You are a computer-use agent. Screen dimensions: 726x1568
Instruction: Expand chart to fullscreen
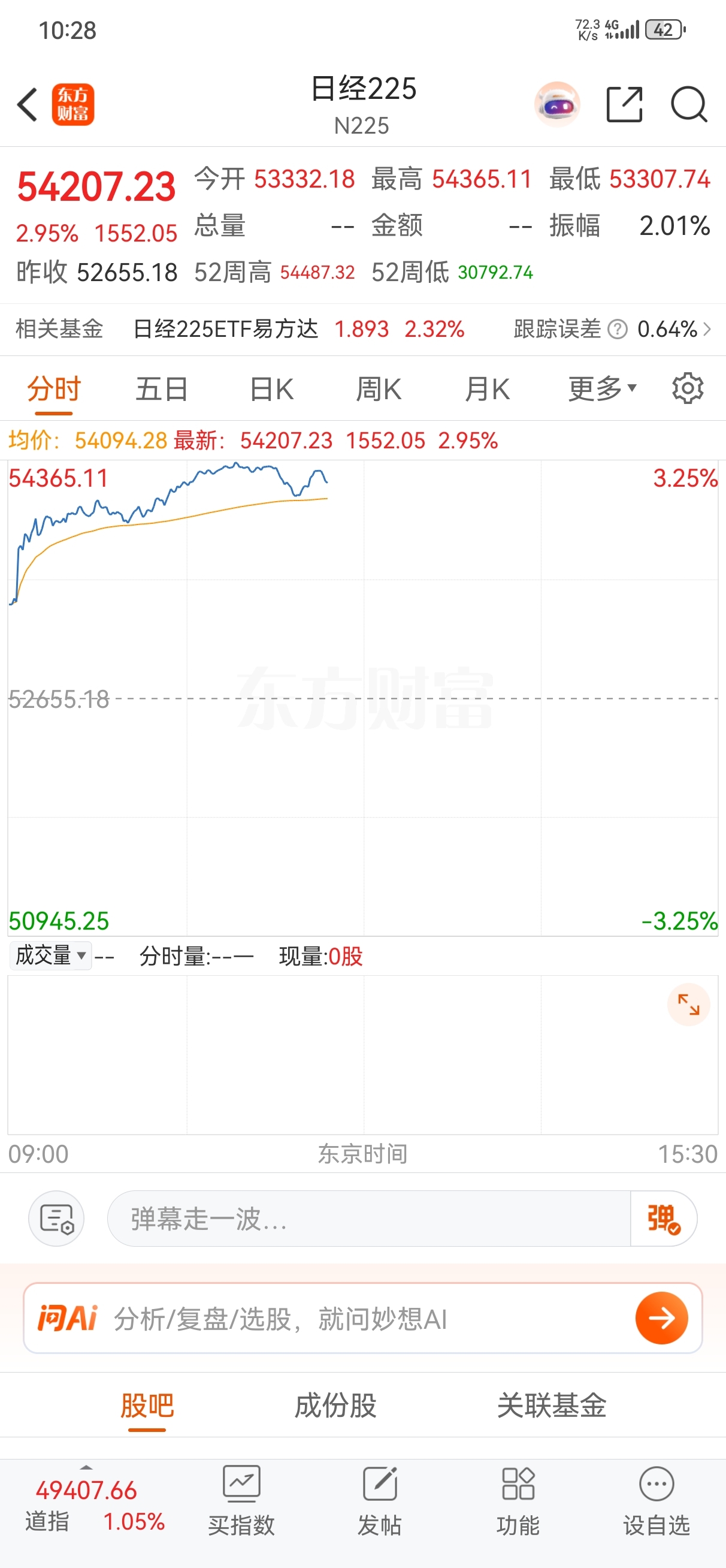[688, 1005]
